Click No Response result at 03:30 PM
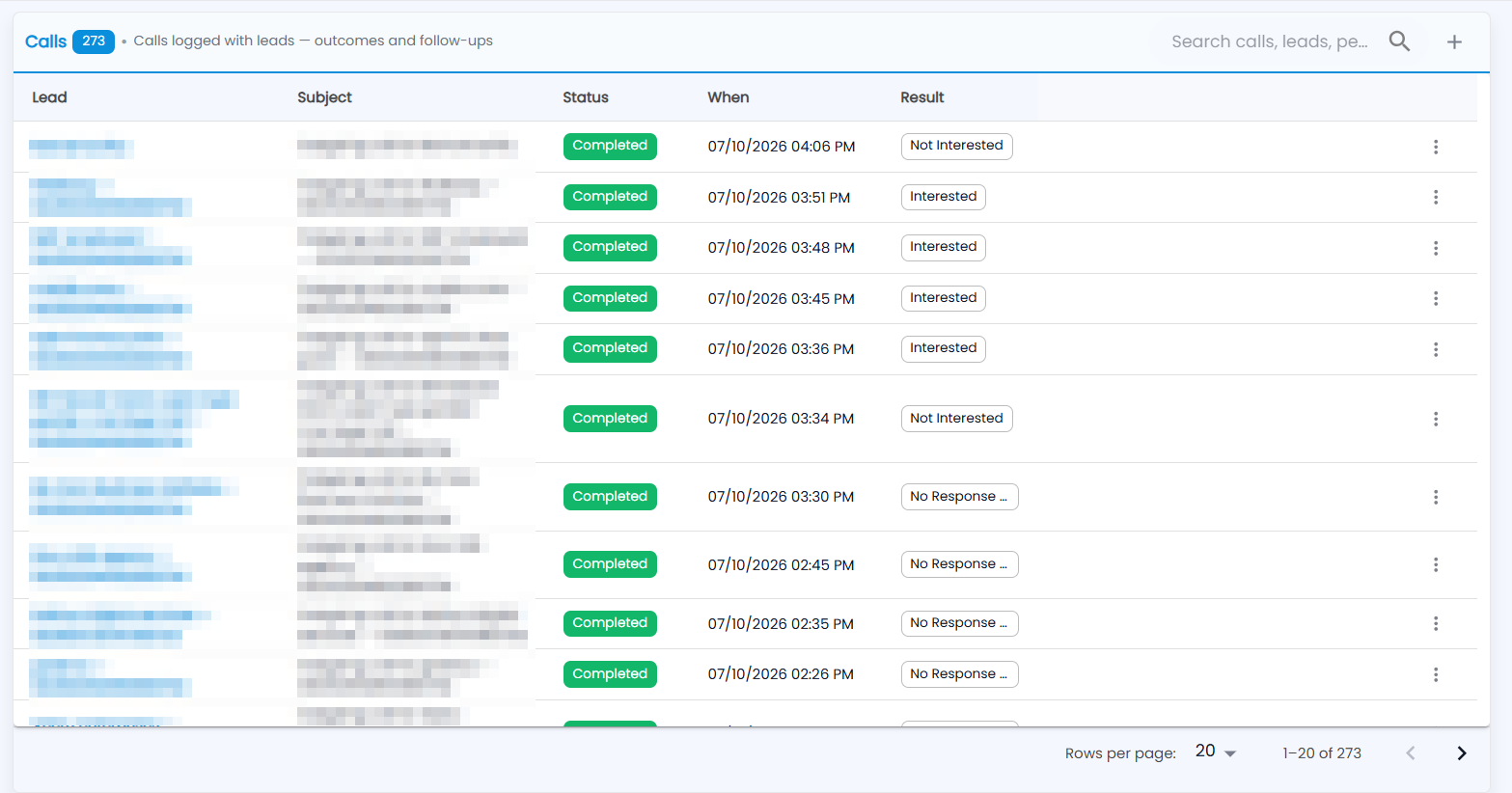 point(959,497)
